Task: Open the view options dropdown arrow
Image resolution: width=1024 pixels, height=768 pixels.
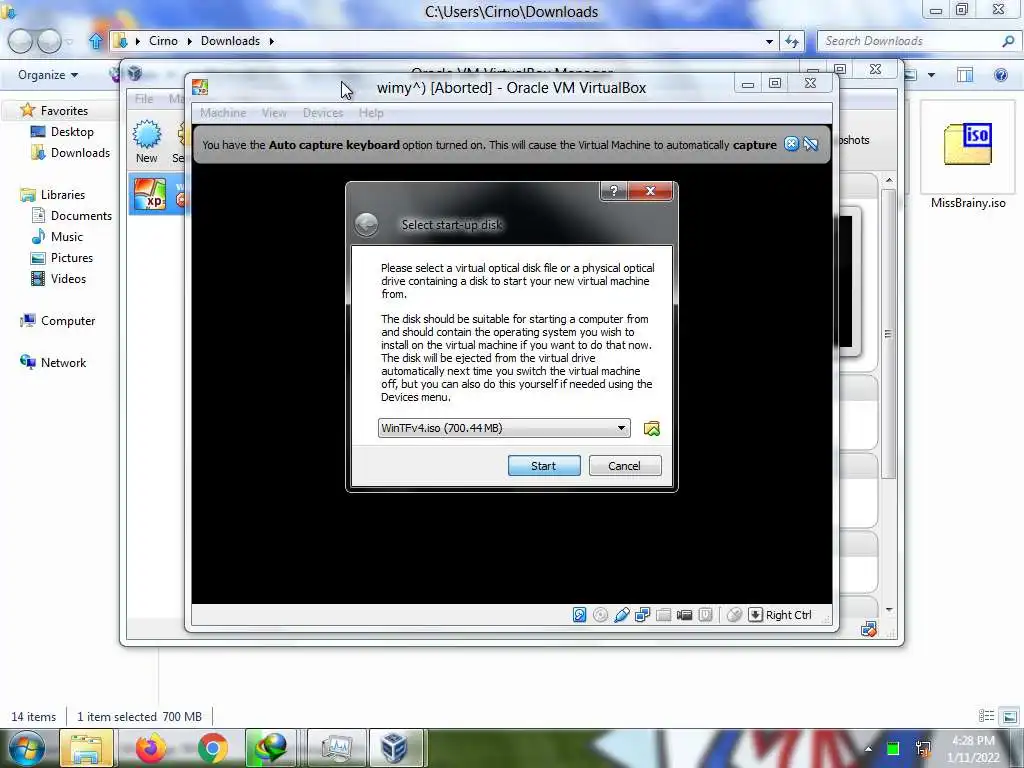Action: click(x=931, y=75)
